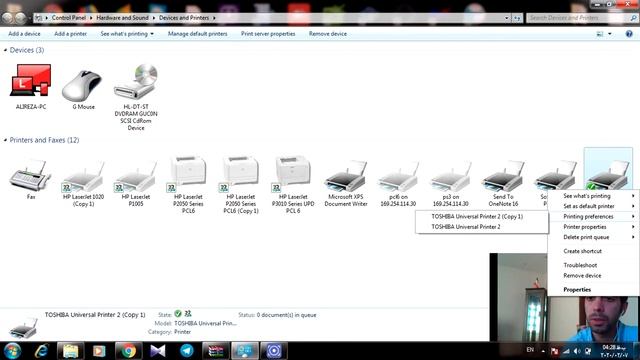Open File Explorer from taskbar
Image resolution: width=640 pixels, height=360 pixels.
(70, 351)
